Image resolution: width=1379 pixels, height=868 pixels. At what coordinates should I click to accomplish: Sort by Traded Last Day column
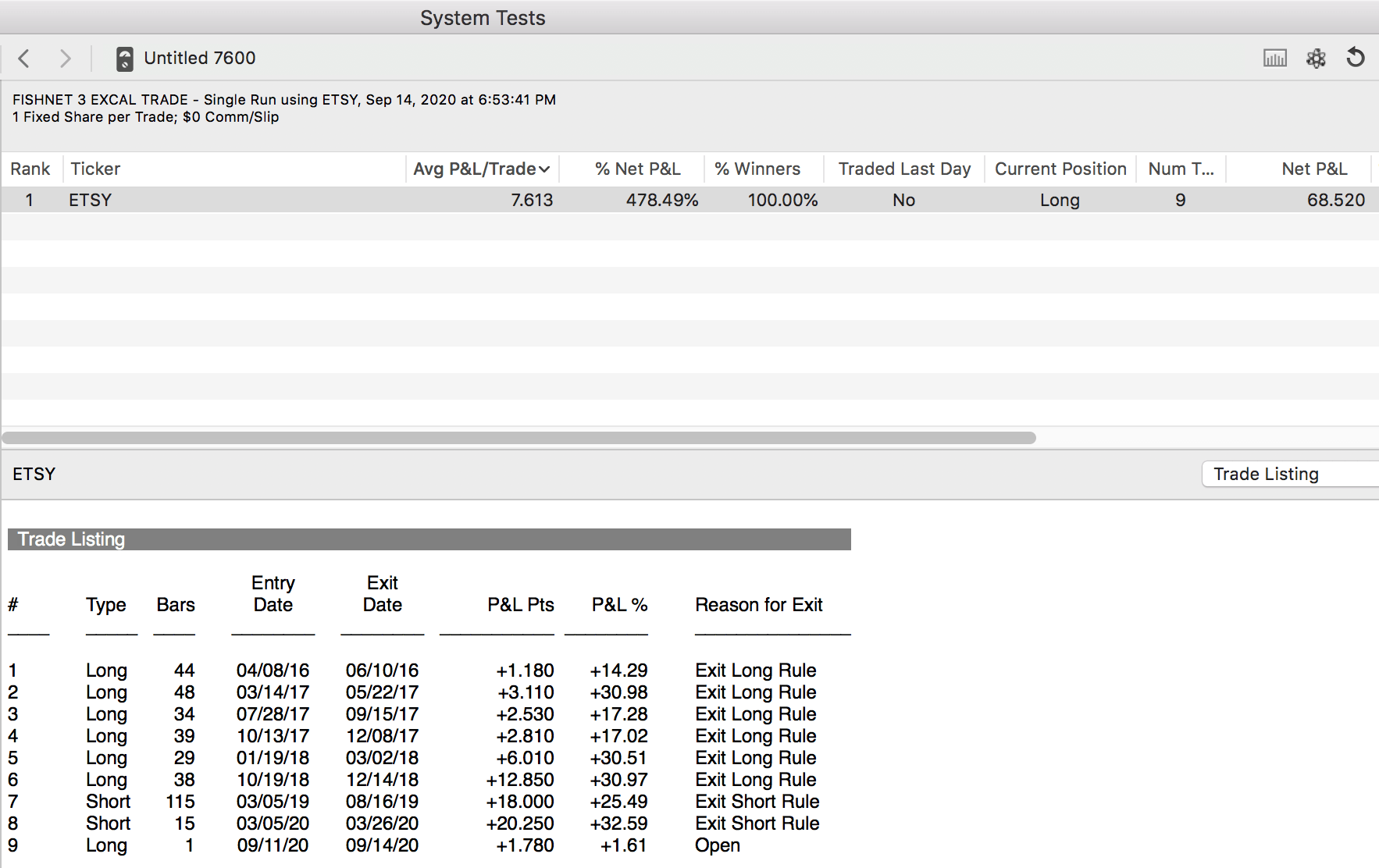(x=904, y=169)
